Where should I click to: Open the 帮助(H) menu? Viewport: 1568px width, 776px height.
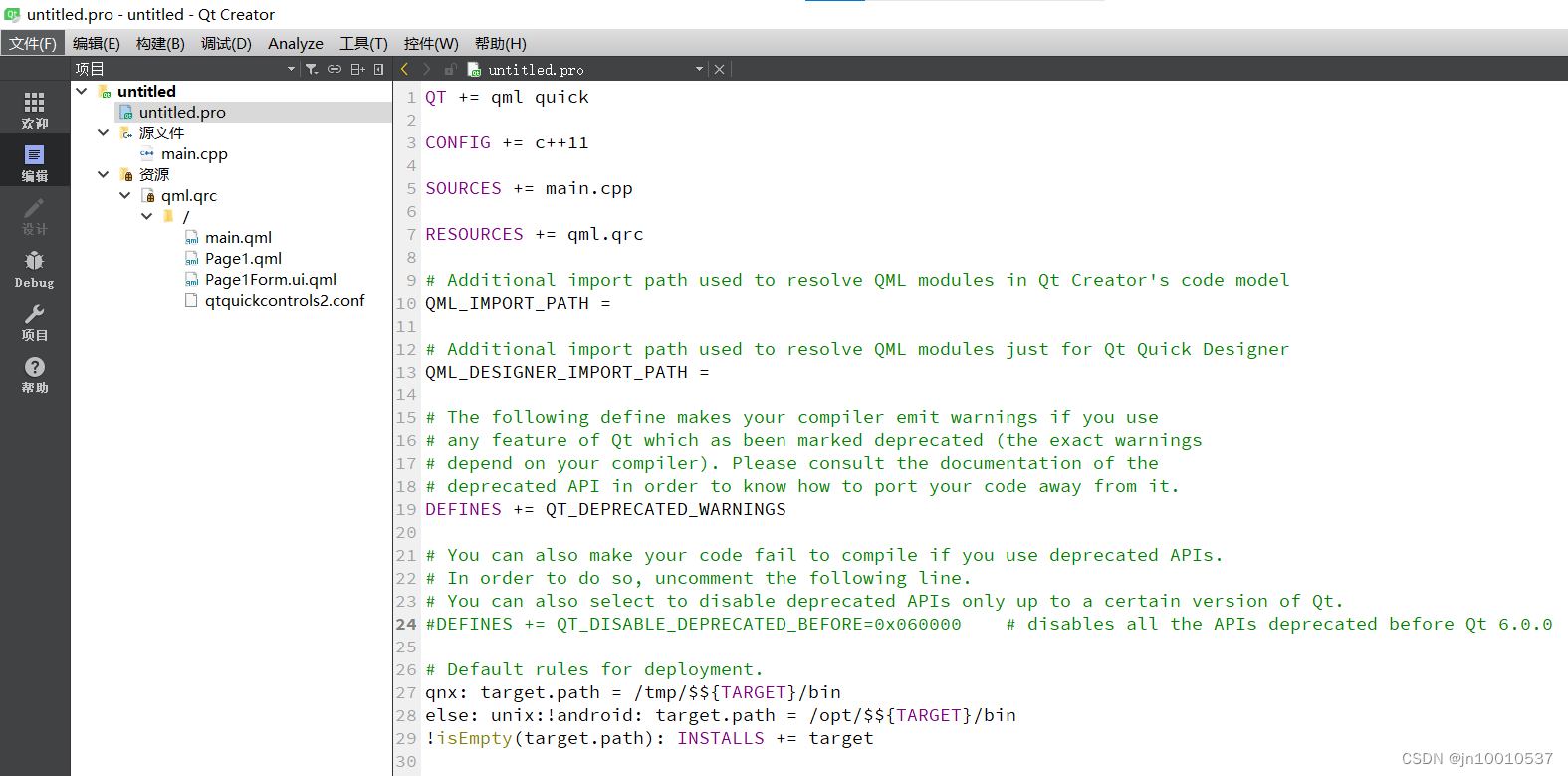(x=501, y=43)
